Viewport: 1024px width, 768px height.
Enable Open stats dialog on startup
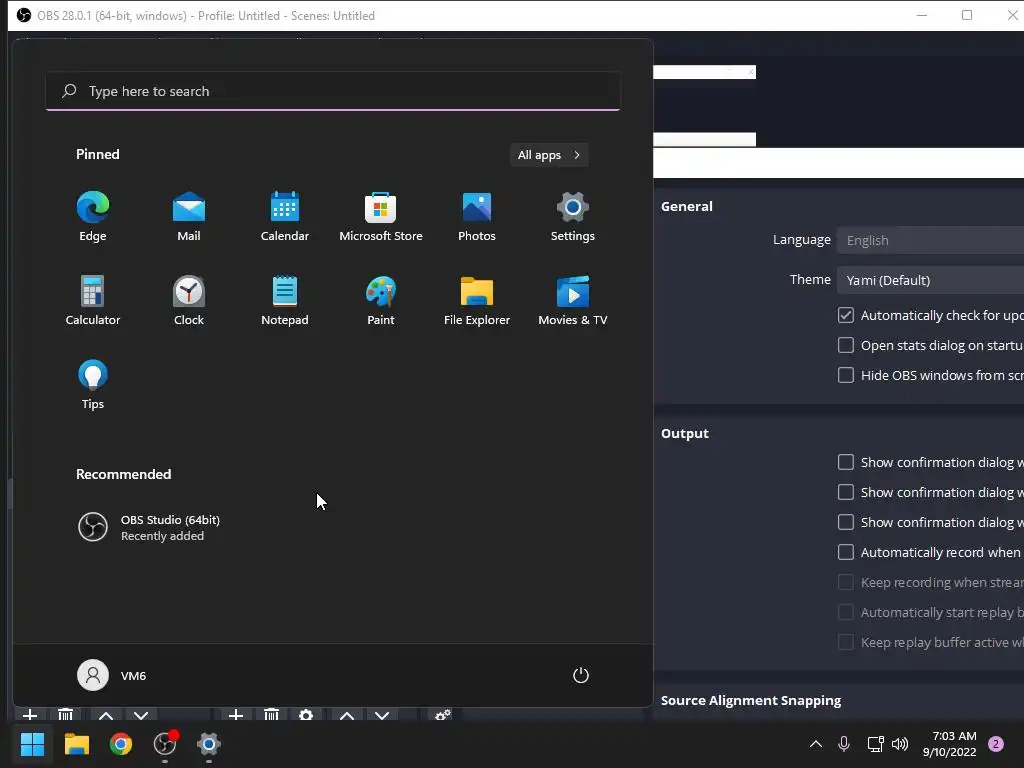point(846,345)
